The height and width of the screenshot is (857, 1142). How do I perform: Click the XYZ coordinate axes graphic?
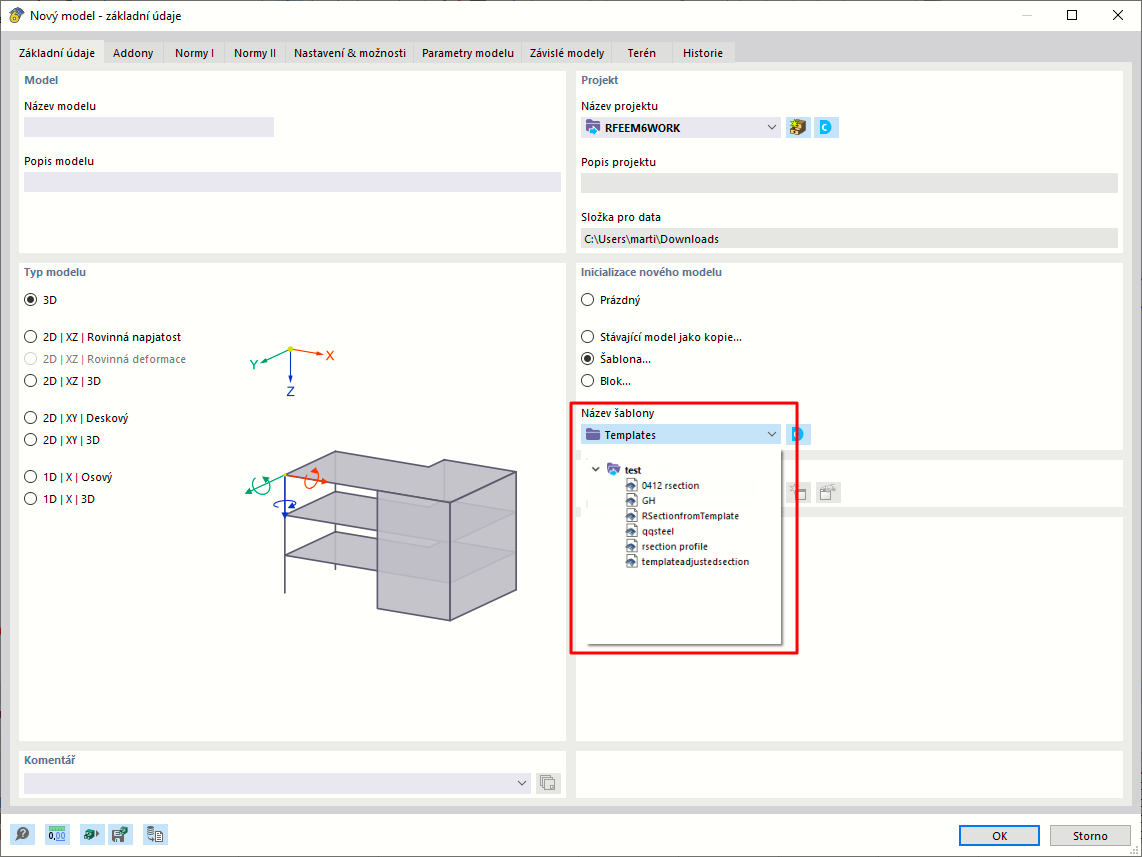click(291, 371)
